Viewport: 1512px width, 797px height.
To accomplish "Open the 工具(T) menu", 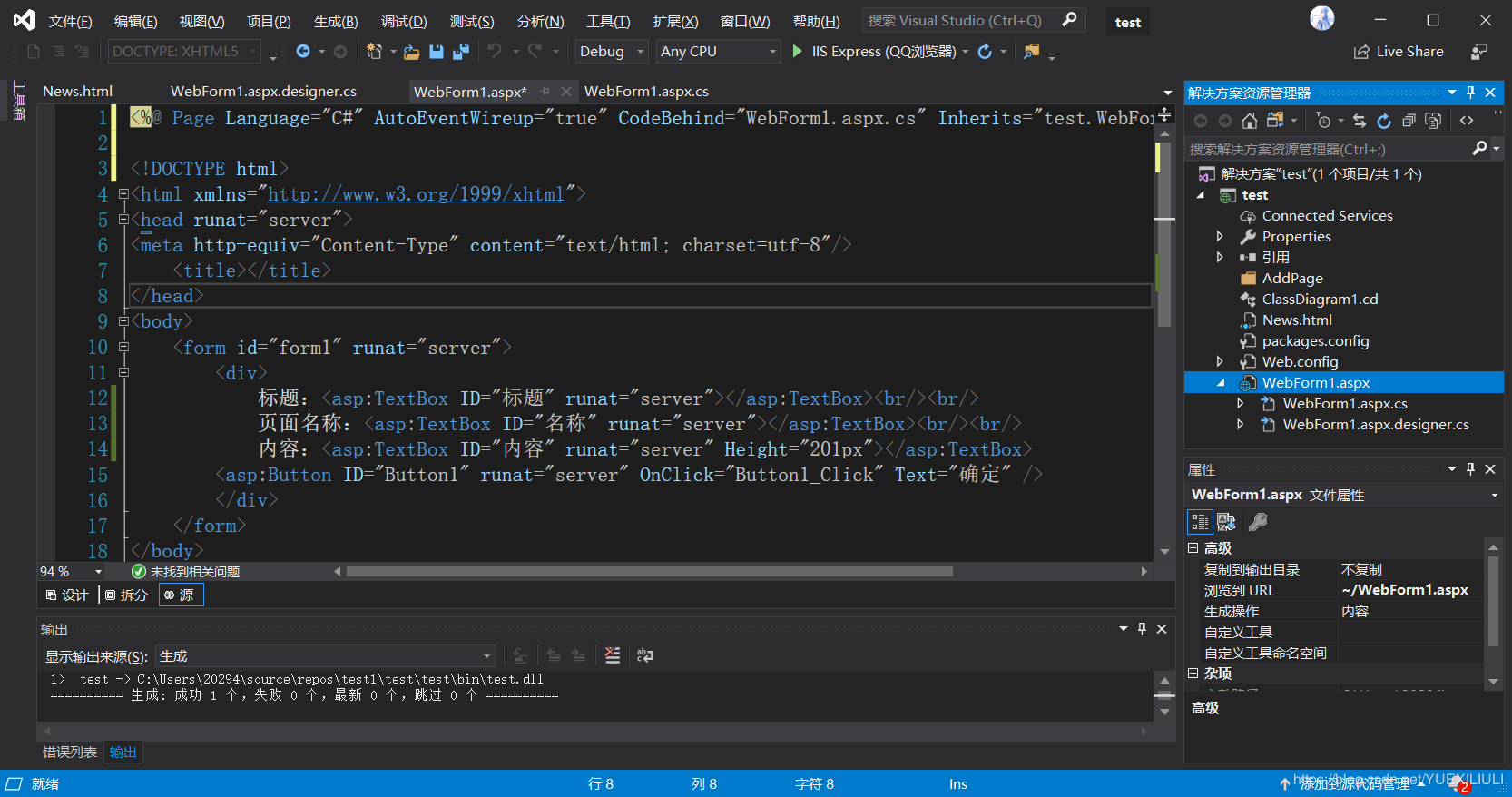I will (608, 21).
